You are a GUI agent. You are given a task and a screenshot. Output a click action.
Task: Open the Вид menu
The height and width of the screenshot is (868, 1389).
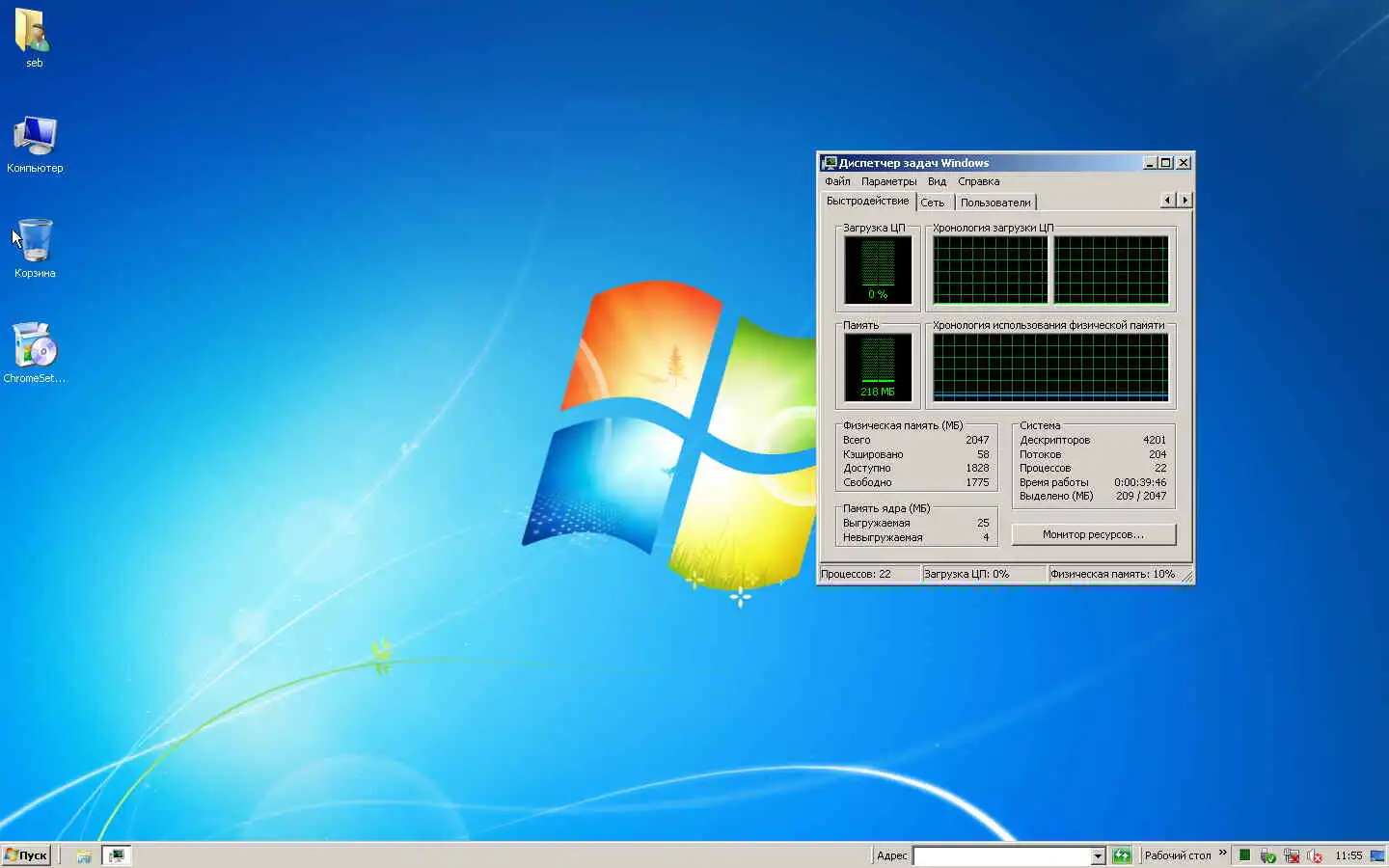coord(937,181)
